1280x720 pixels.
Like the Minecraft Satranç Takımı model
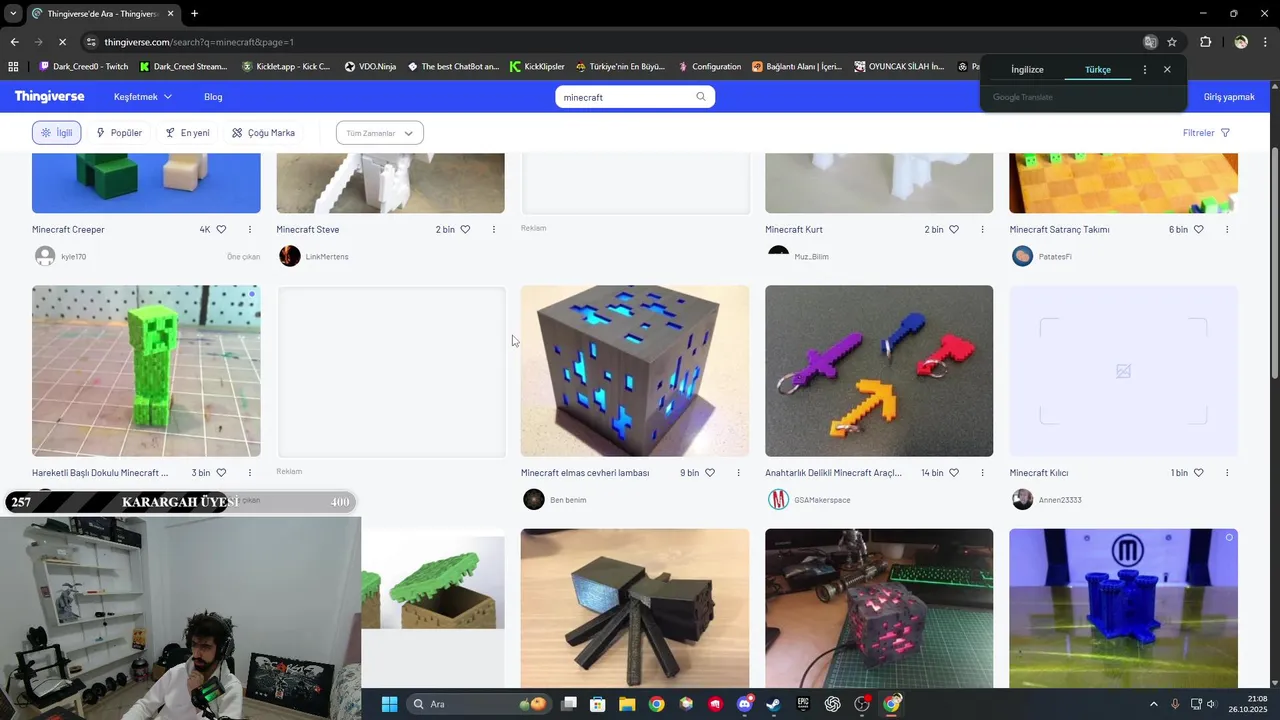[x=1198, y=229]
